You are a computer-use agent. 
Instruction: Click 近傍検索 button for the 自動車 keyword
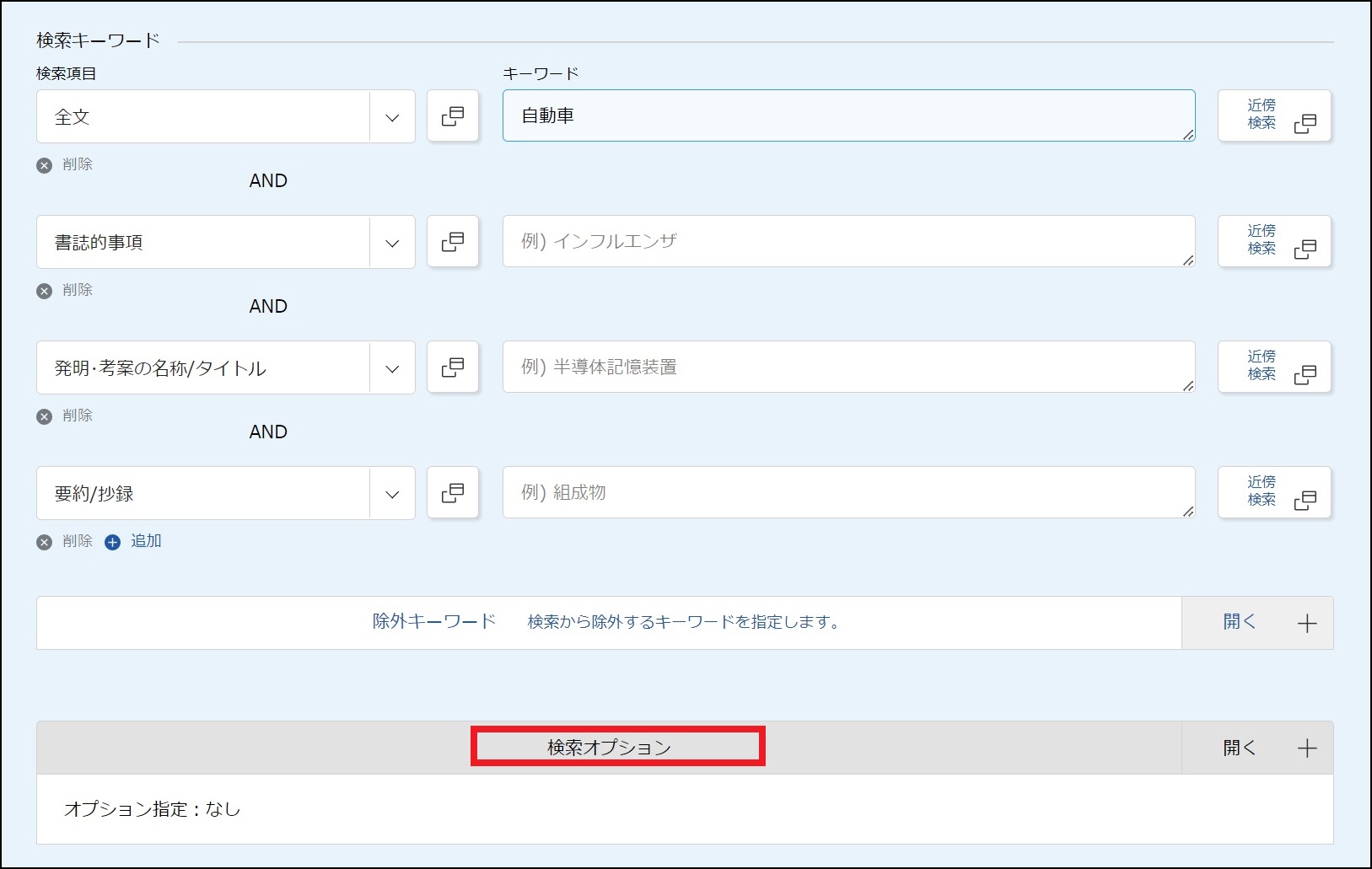(x=1274, y=116)
